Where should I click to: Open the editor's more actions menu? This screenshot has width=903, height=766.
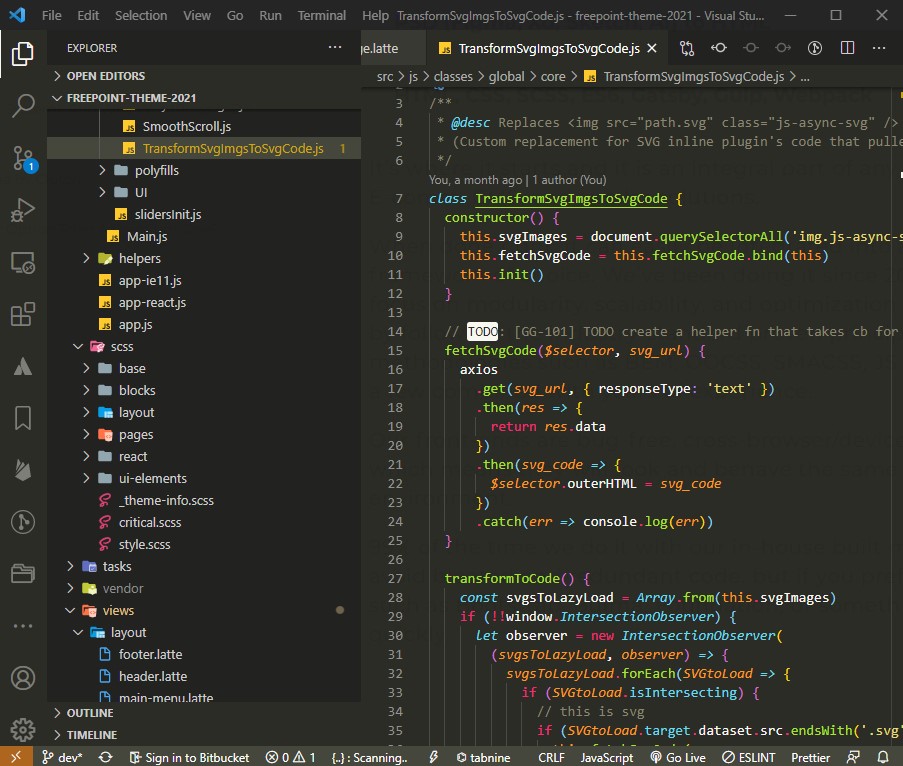[x=878, y=47]
